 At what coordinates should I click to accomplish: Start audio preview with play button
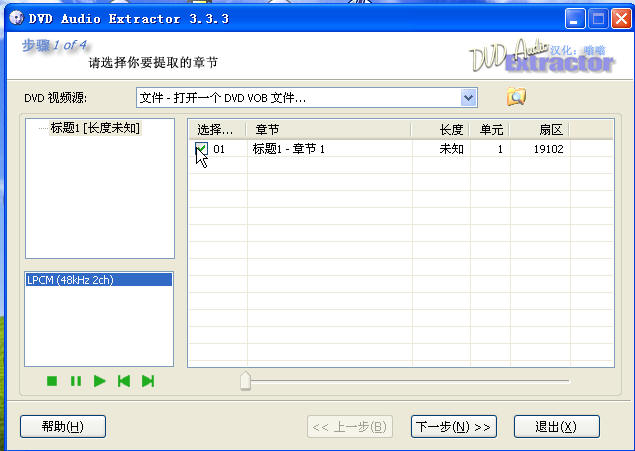[x=99, y=381]
